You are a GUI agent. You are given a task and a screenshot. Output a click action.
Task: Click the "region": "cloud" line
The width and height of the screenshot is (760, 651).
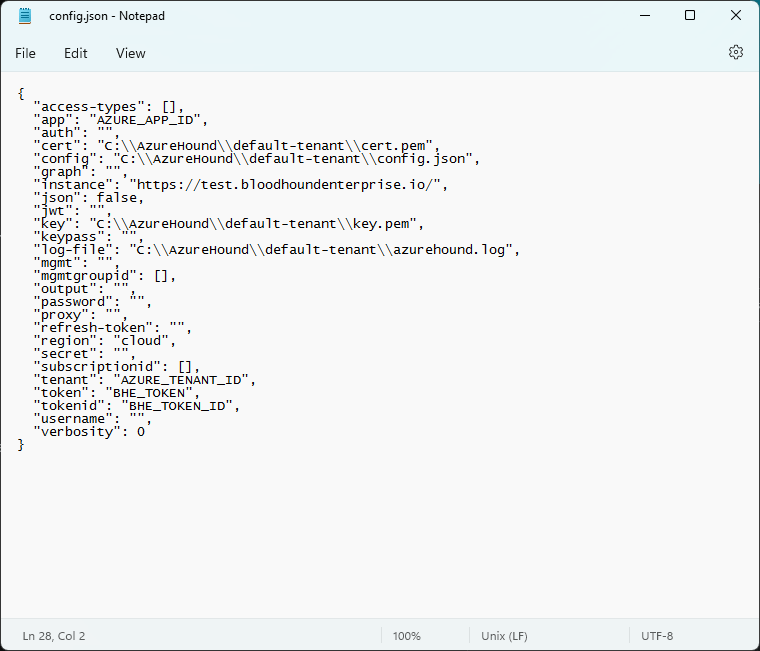click(105, 341)
